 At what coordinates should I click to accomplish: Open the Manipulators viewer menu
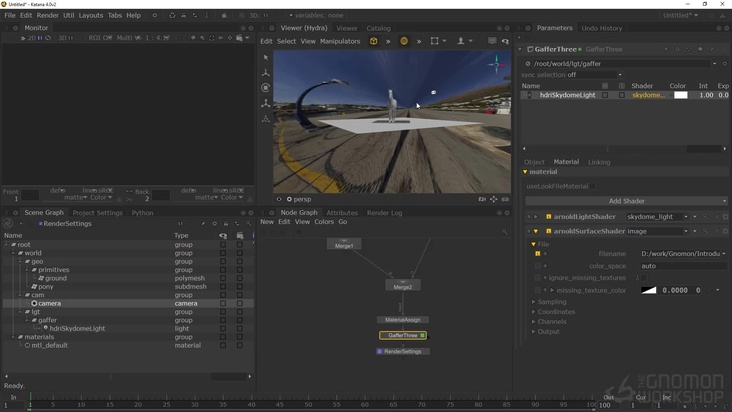coord(340,41)
